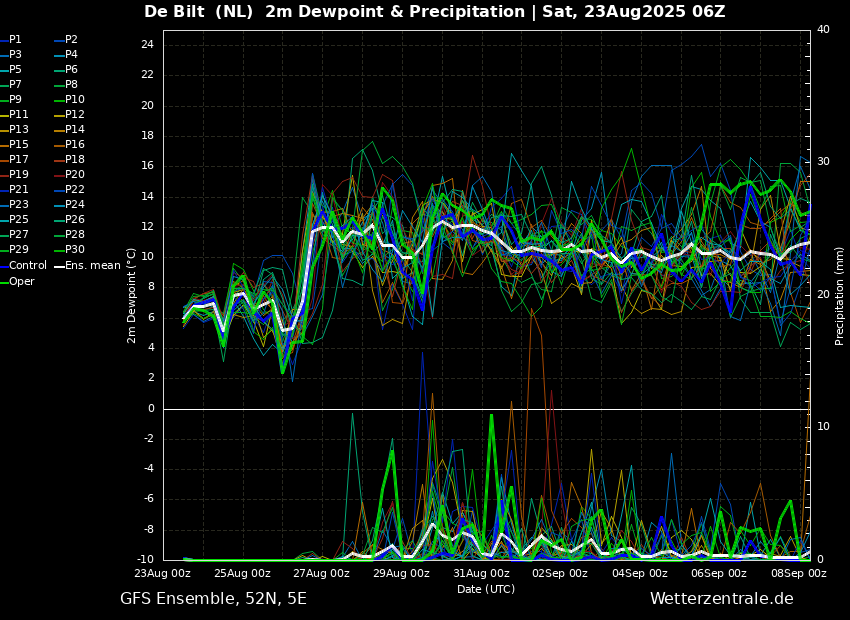
Task: Click the '04Sep 00z' tick label
Action: (640, 573)
